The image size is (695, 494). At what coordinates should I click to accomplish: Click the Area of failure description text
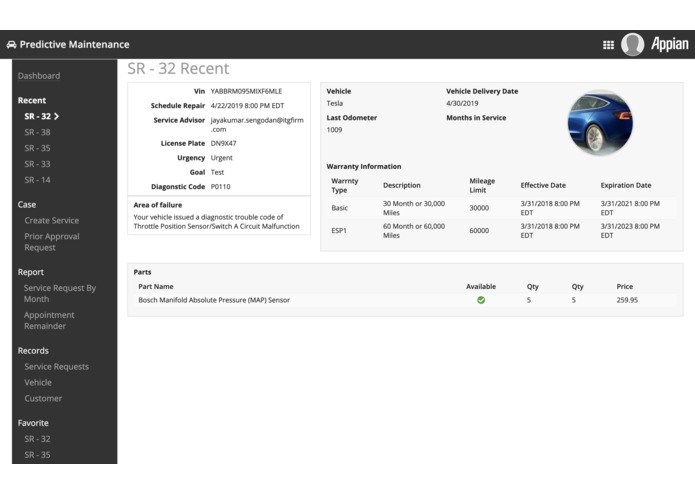click(x=216, y=222)
